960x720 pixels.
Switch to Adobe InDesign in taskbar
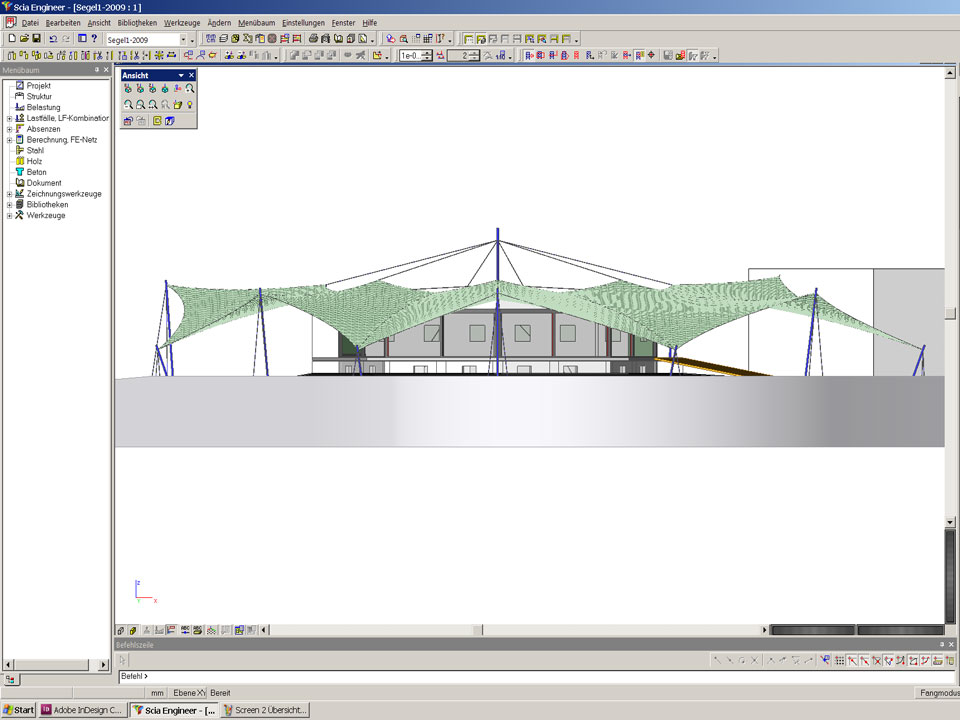coord(83,710)
